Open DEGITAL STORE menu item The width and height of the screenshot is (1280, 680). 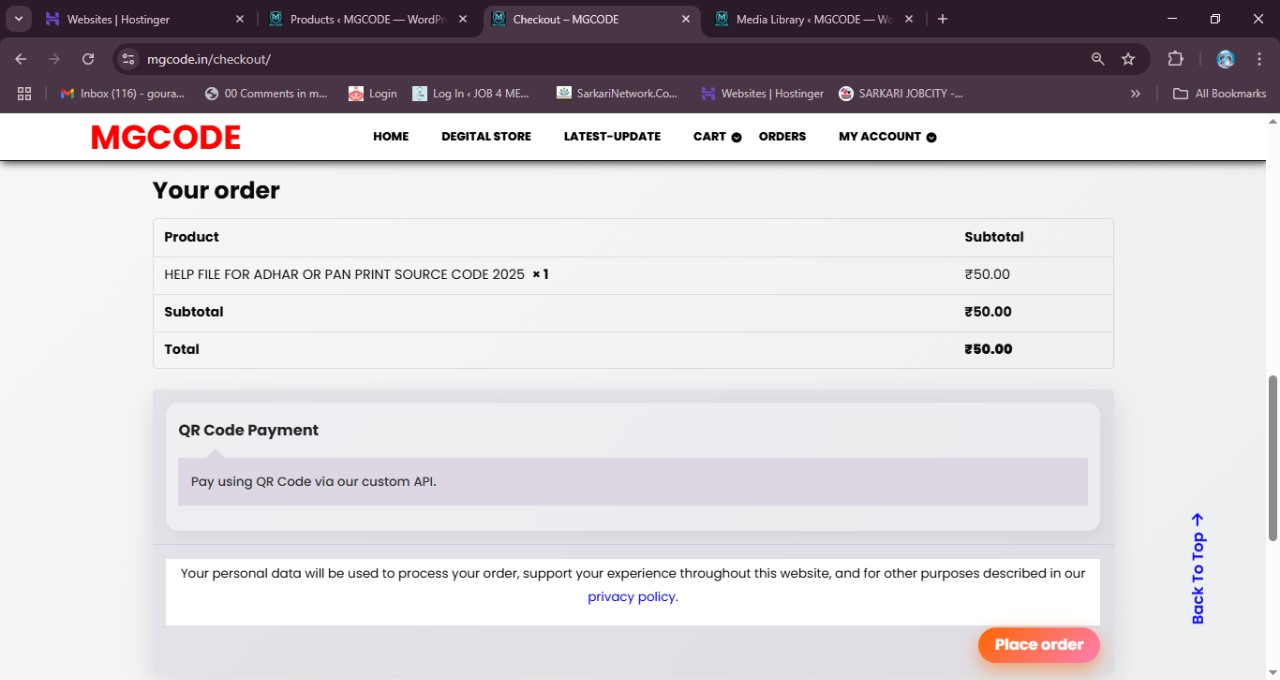486,137
